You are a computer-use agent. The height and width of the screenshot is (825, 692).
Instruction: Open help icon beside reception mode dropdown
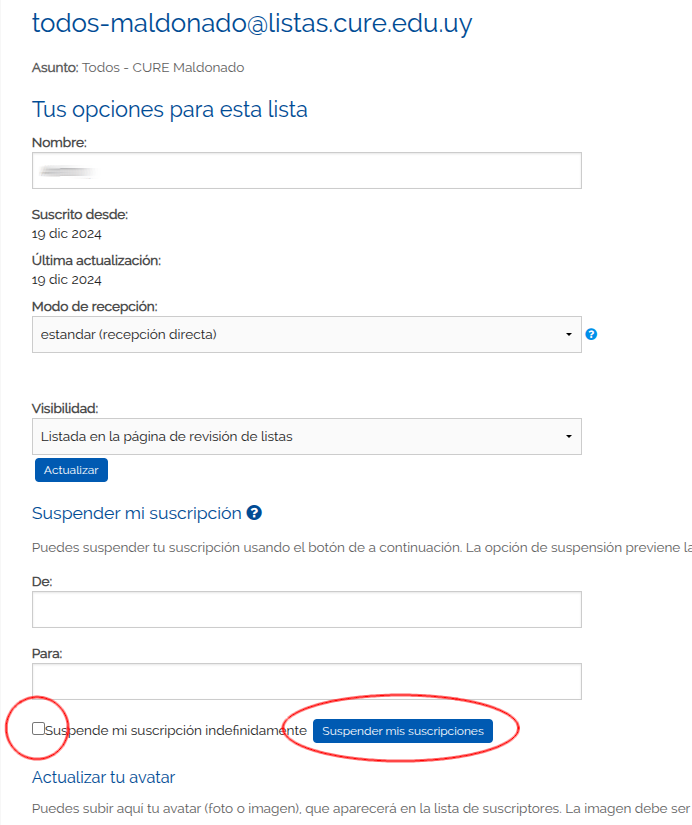click(x=591, y=334)
